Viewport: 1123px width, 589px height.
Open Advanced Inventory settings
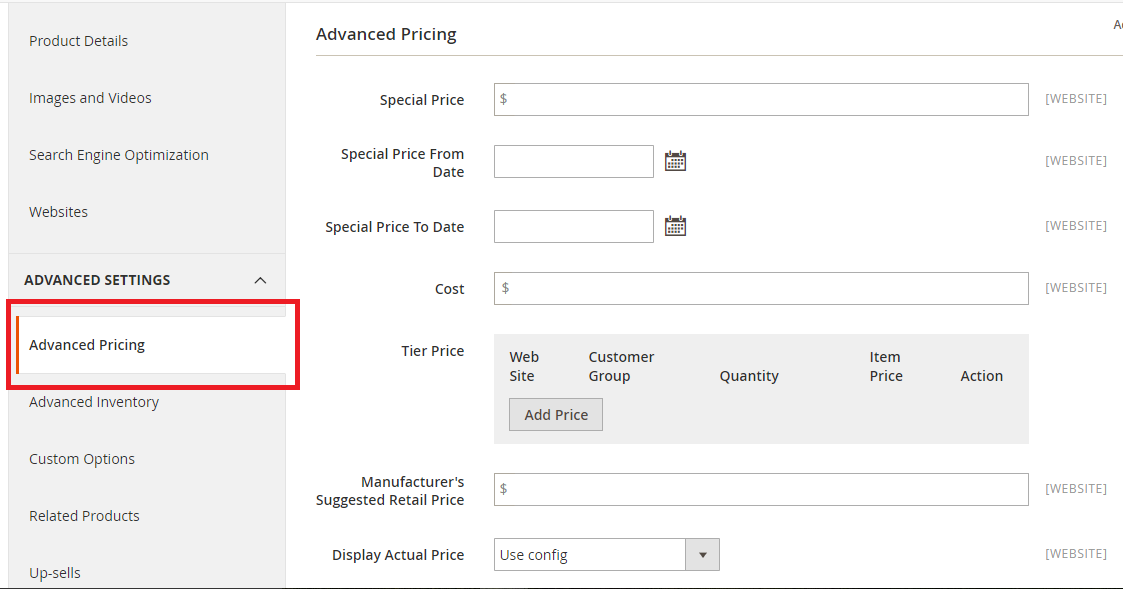click(x=94, y=402)
